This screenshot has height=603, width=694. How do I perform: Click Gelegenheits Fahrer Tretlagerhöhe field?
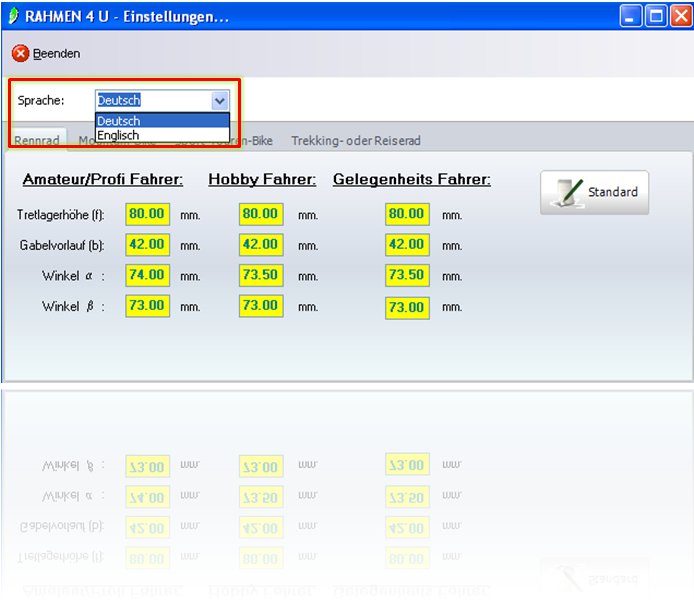click(407, 214)
